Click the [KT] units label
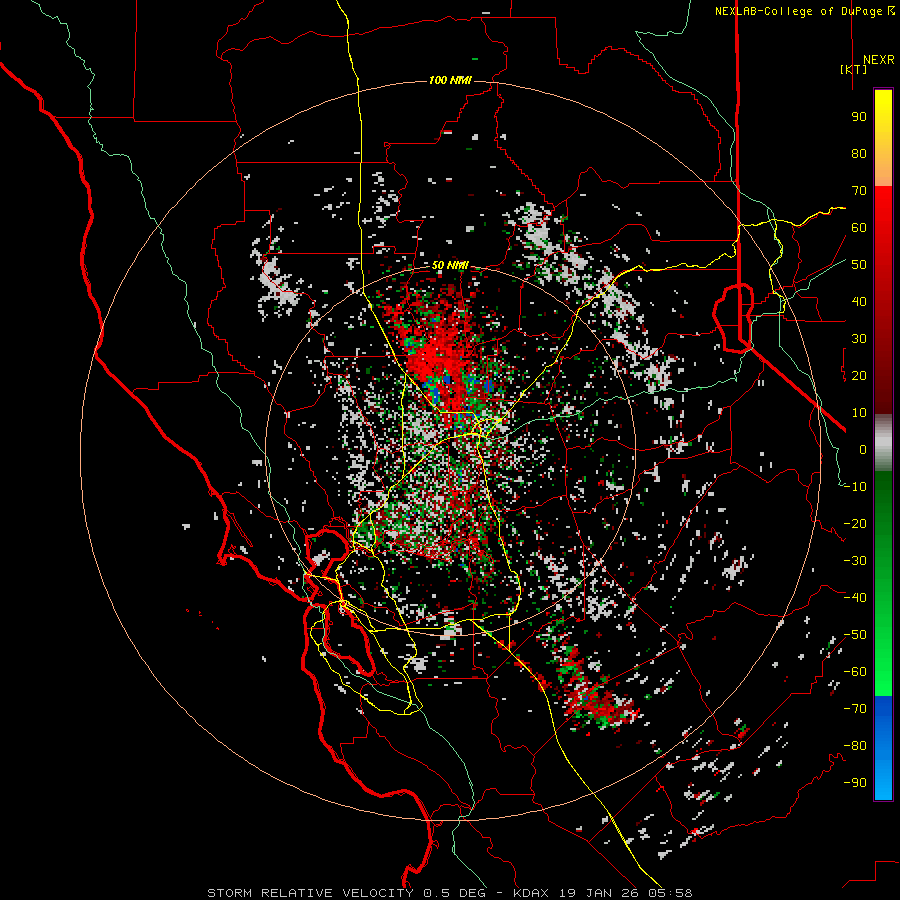The image size is (900, 900). point(854,69)
